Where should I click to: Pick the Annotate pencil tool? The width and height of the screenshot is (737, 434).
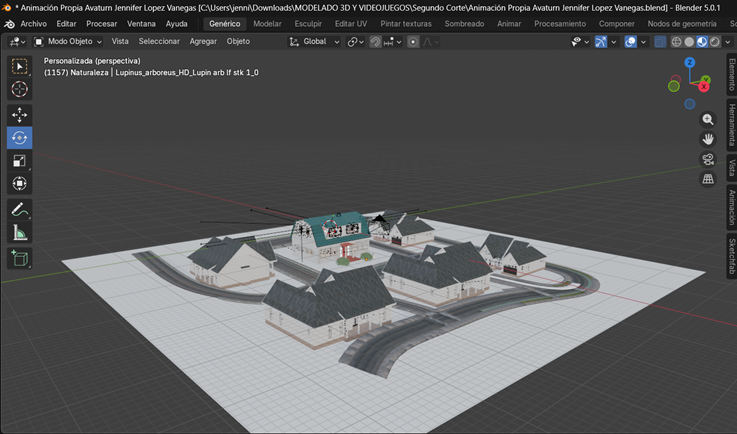click(x=19, y=210)
